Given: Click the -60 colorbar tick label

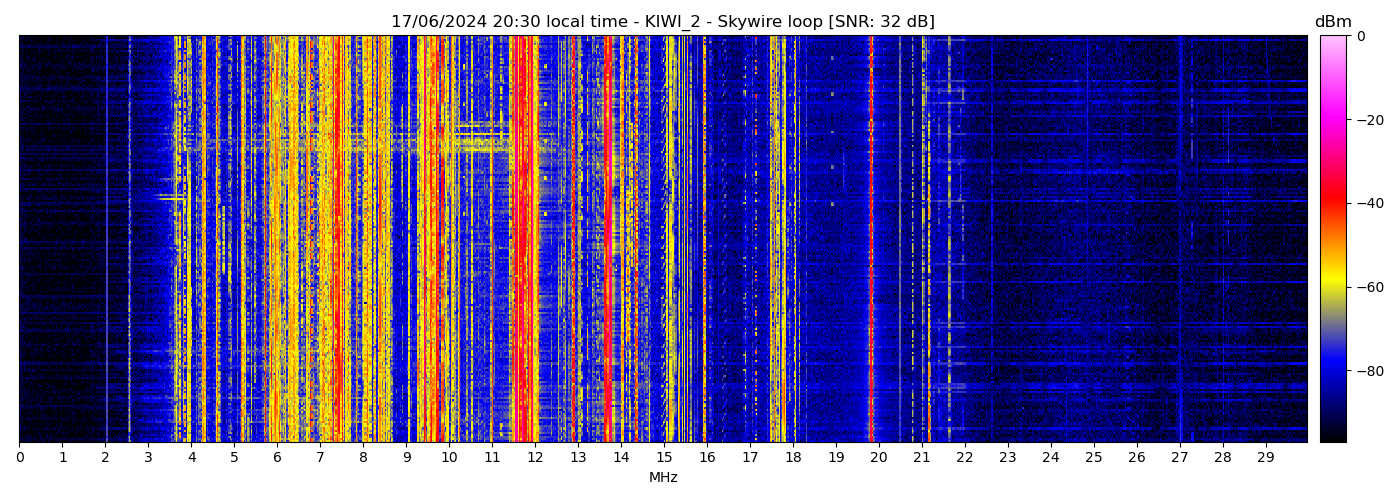Looking at the screenshot, I should [1364, 287].
